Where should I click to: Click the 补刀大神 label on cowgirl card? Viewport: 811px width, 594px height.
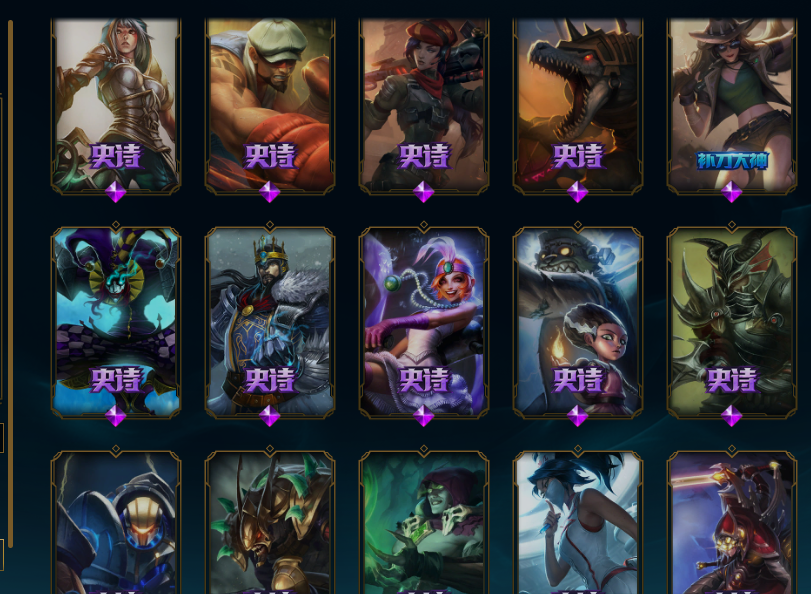coord(732,161)
